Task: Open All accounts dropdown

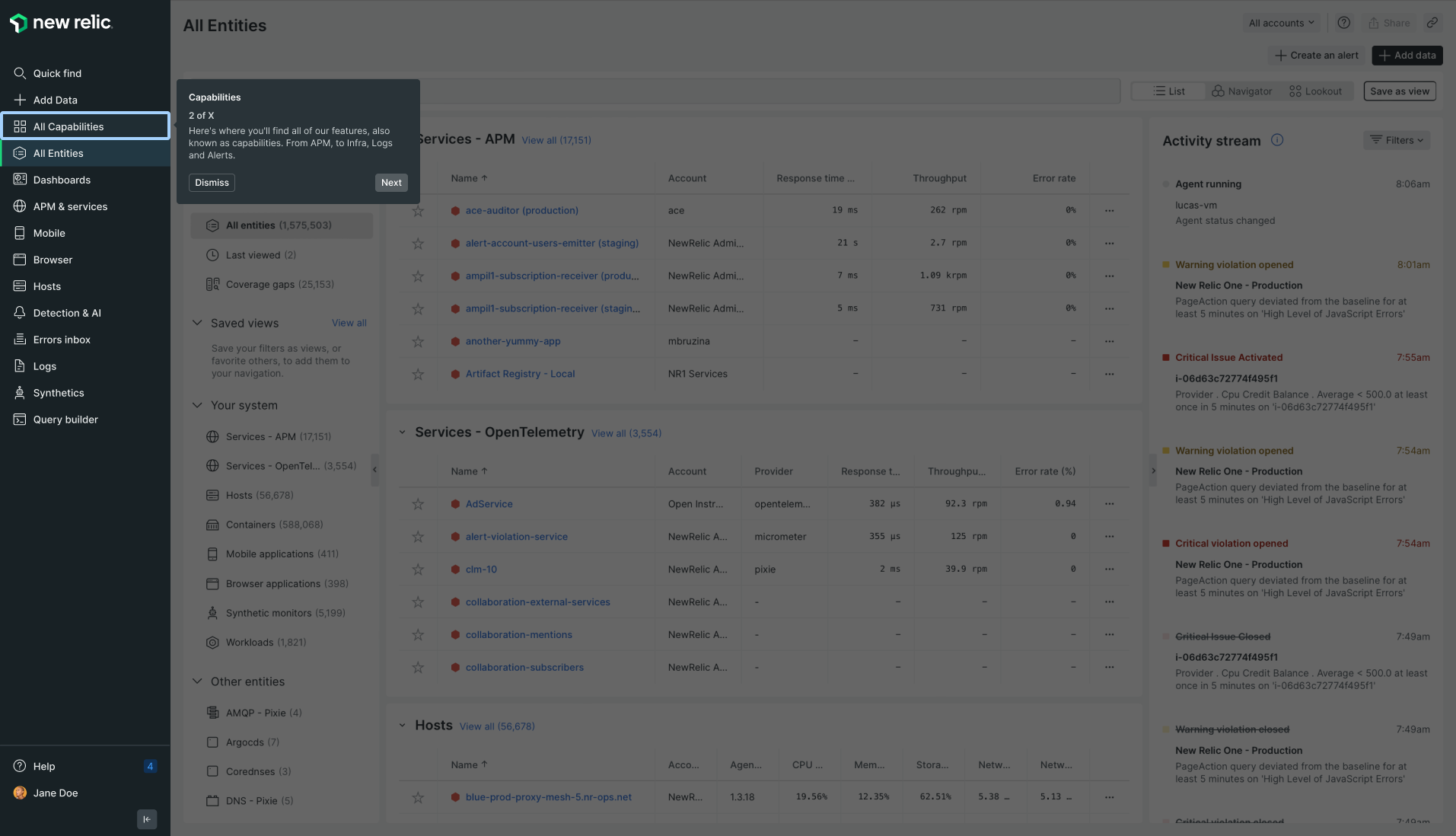Action: [x=1282, y=23]
